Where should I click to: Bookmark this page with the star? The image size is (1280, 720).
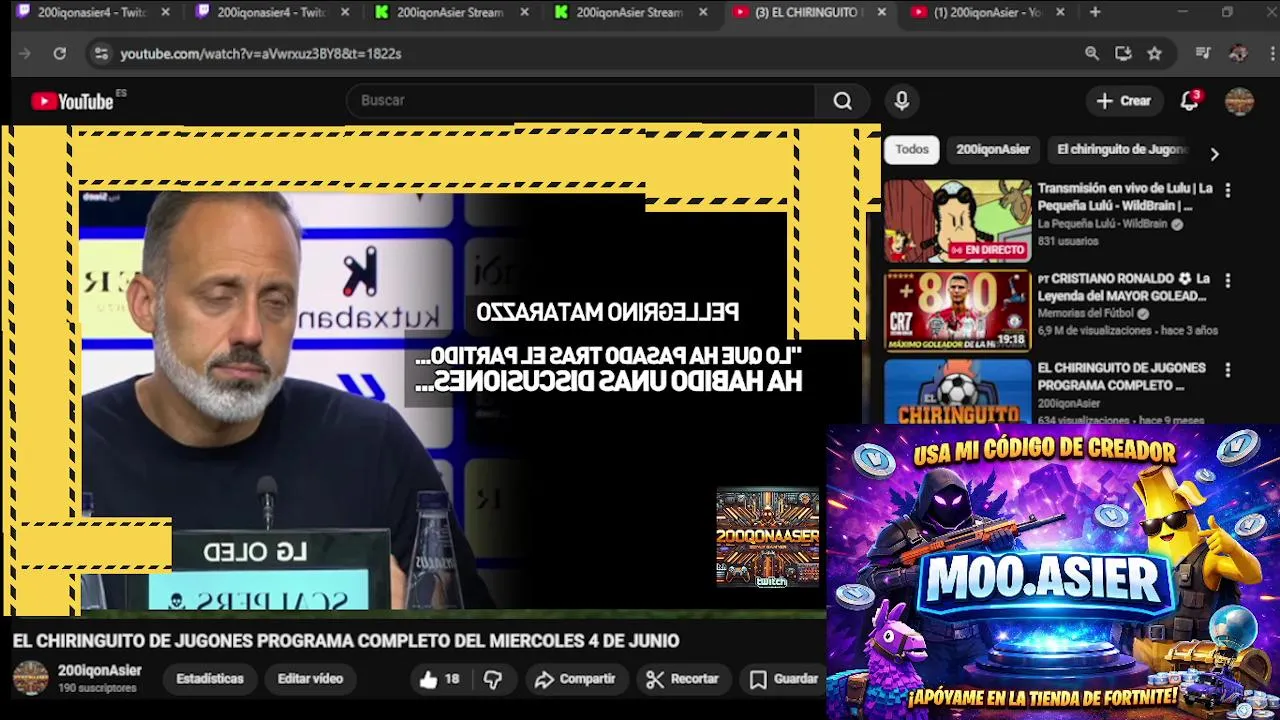[1154, 54]
